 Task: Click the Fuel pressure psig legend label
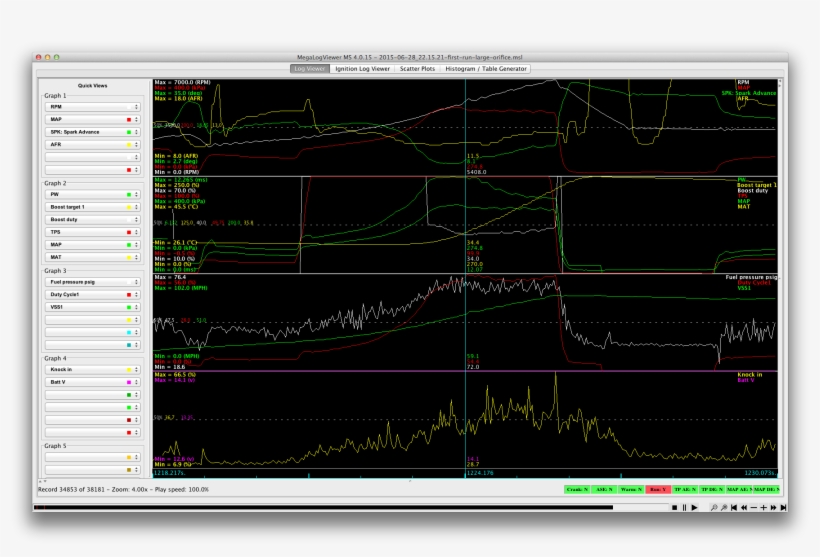pyautogui.click(x=751, y=277)
